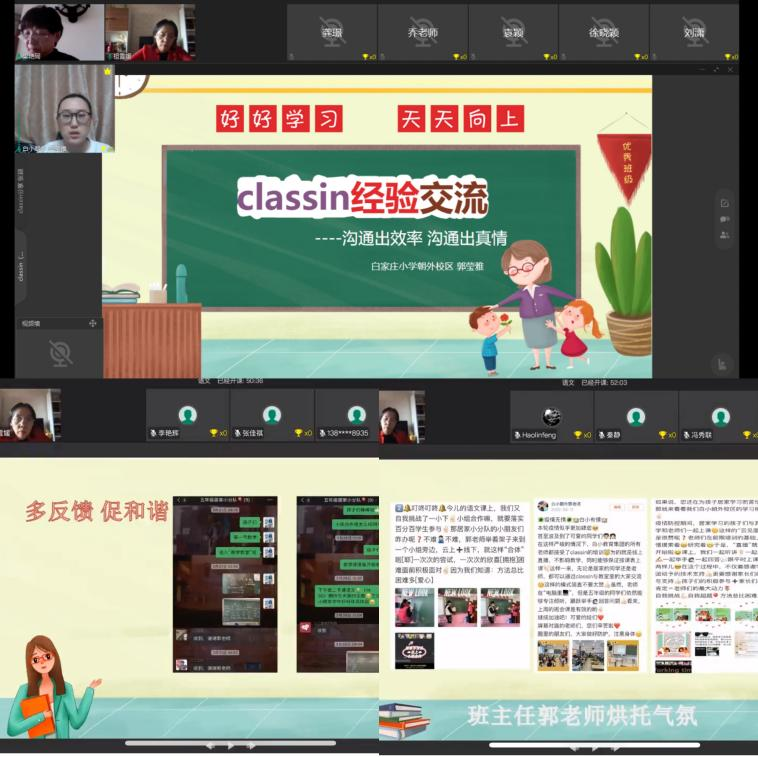758x757 pixels.
Task: Select the 乔老师 participant tile
Action: point(423,33)
